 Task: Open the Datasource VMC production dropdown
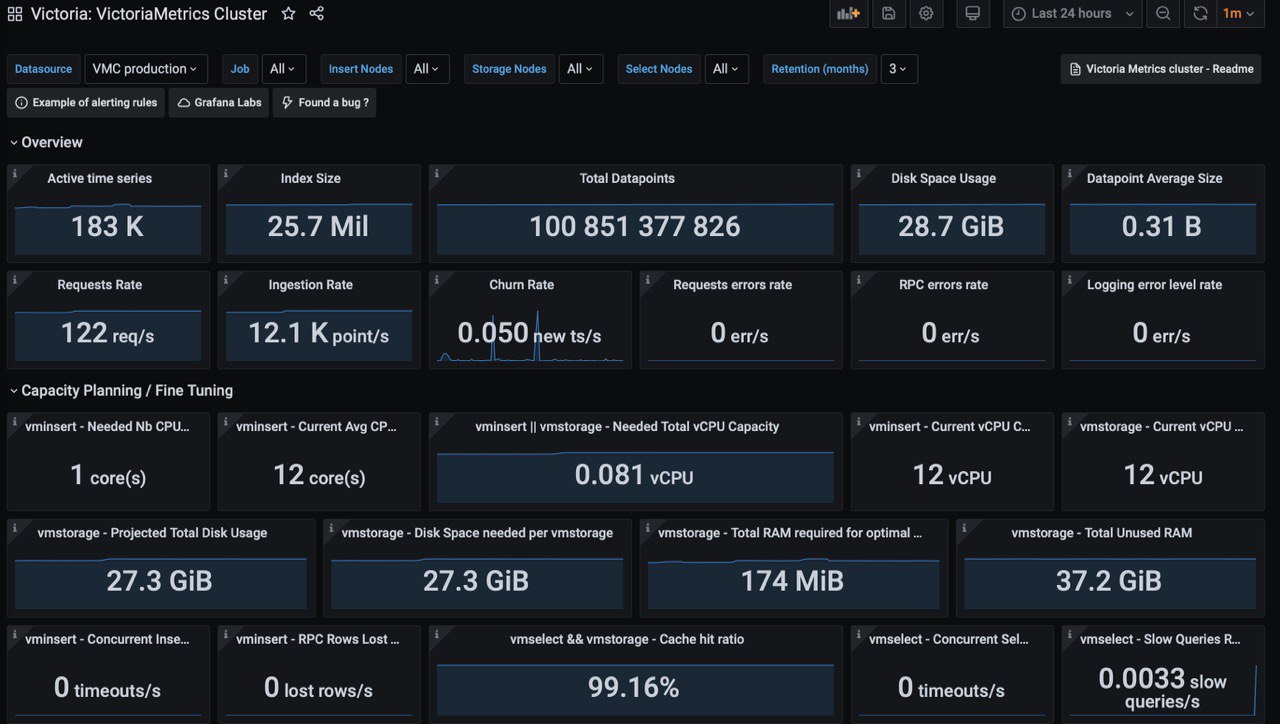(146, 69)
